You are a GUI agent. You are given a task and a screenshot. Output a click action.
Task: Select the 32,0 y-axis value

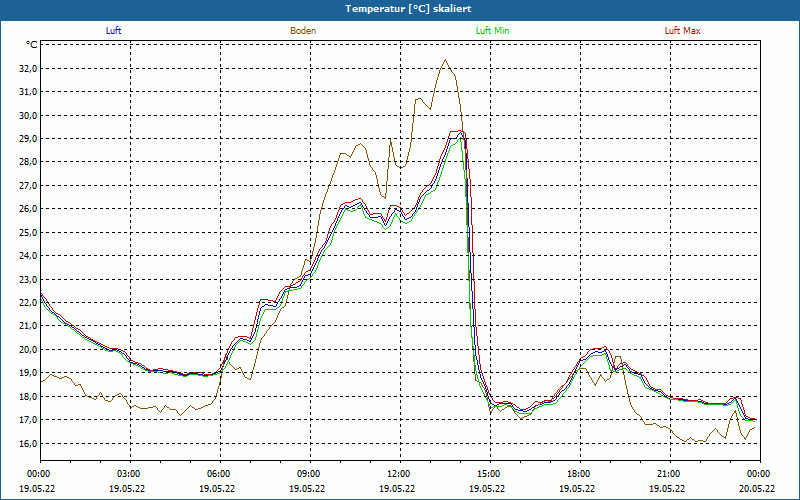pos(28,69)
